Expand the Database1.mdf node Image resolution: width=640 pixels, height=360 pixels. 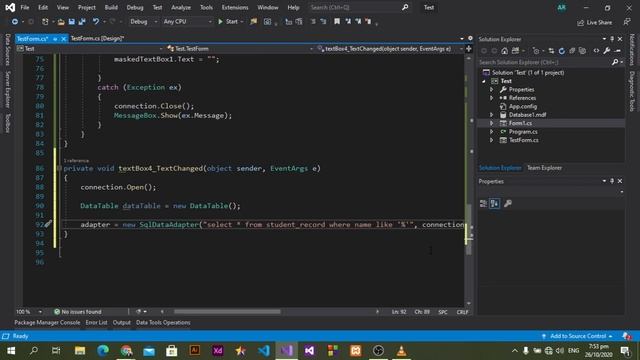click(491, 115)
